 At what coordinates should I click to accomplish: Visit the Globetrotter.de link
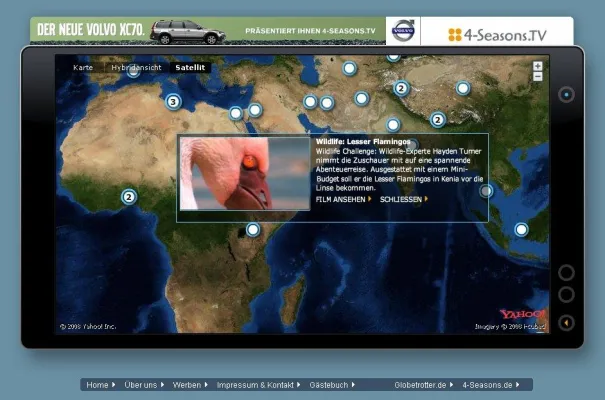tap(424, 385)
